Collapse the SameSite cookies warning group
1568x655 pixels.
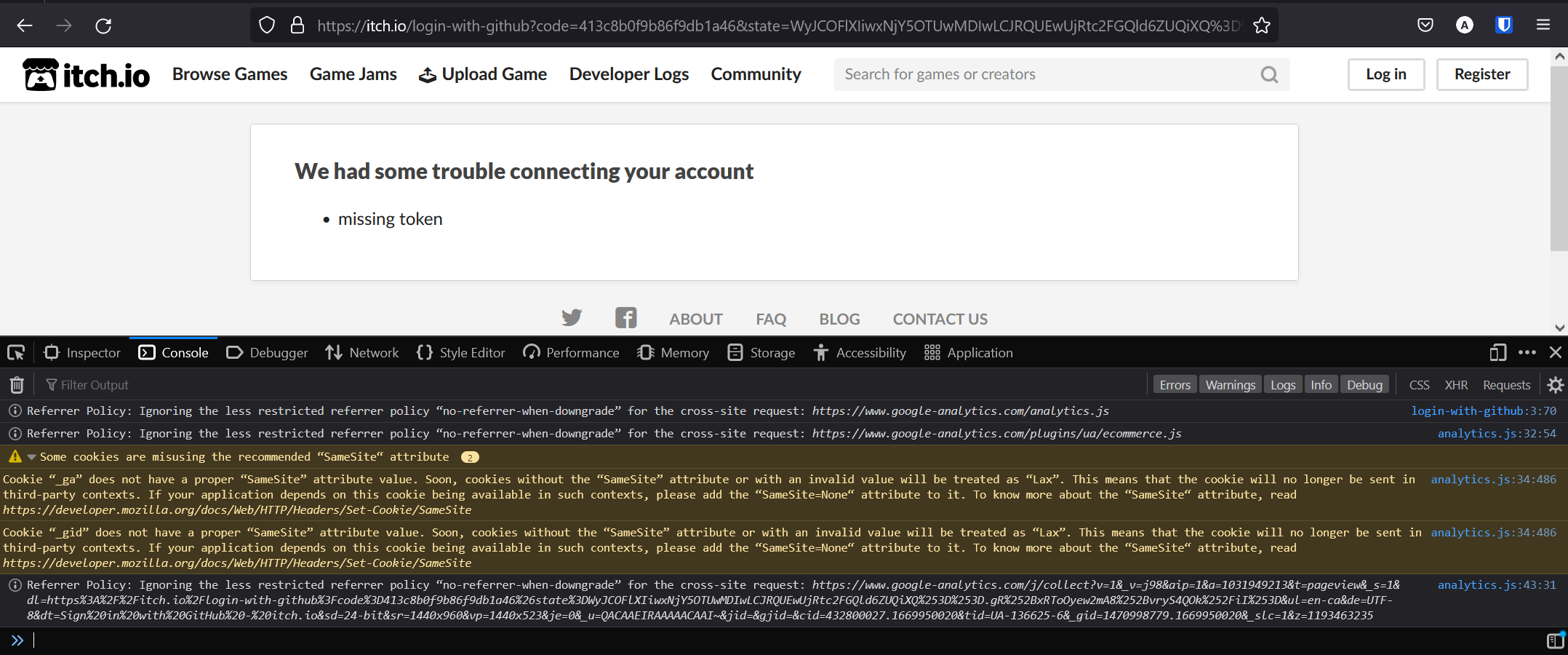click(x=31, y=456)
